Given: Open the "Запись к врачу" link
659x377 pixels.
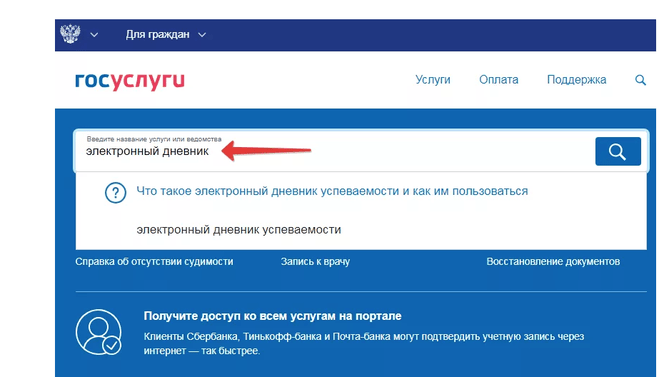Looking at the screenshot, I should [x=315, y=262].
